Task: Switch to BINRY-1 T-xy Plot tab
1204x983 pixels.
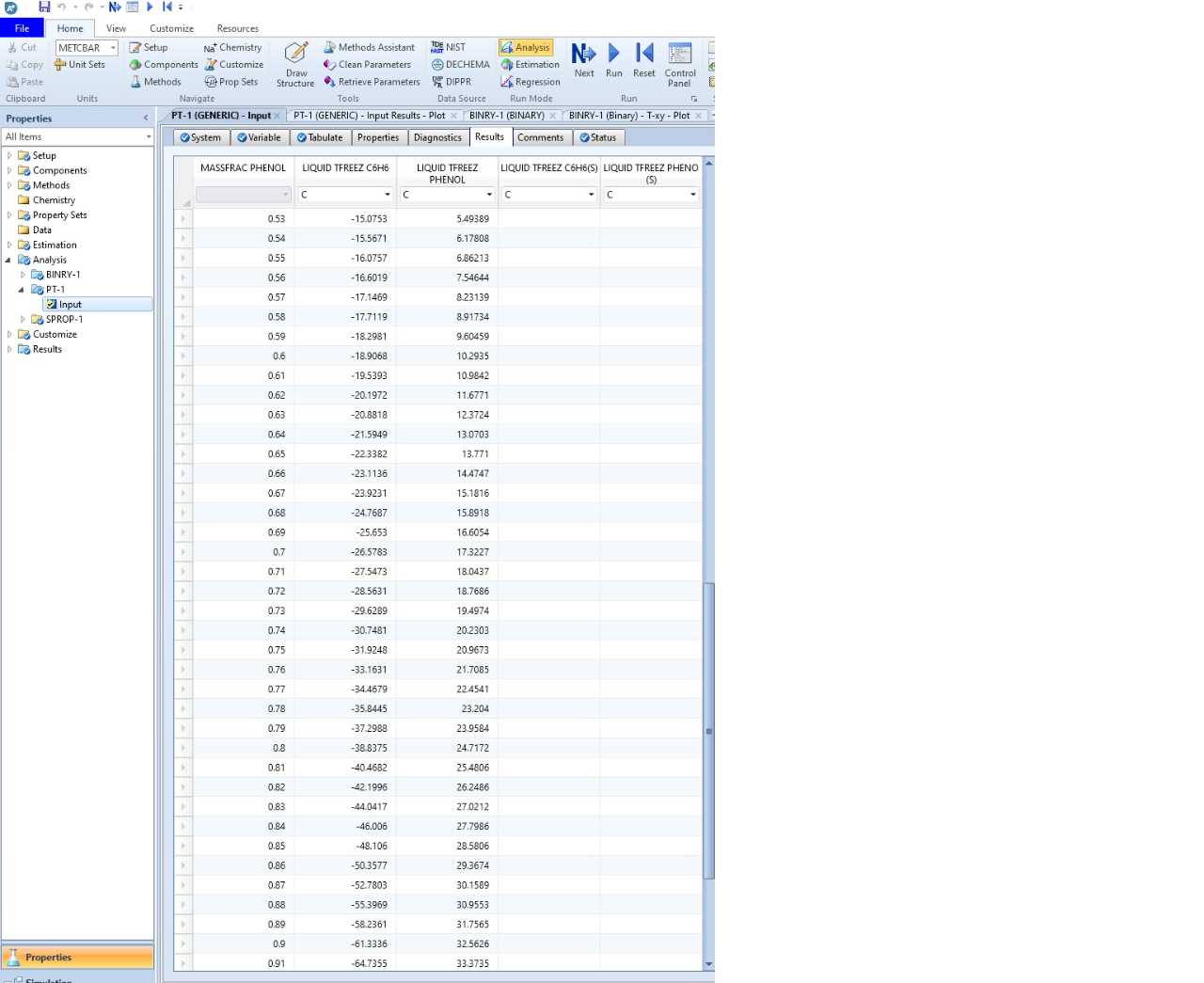Action: coord(629,116)
